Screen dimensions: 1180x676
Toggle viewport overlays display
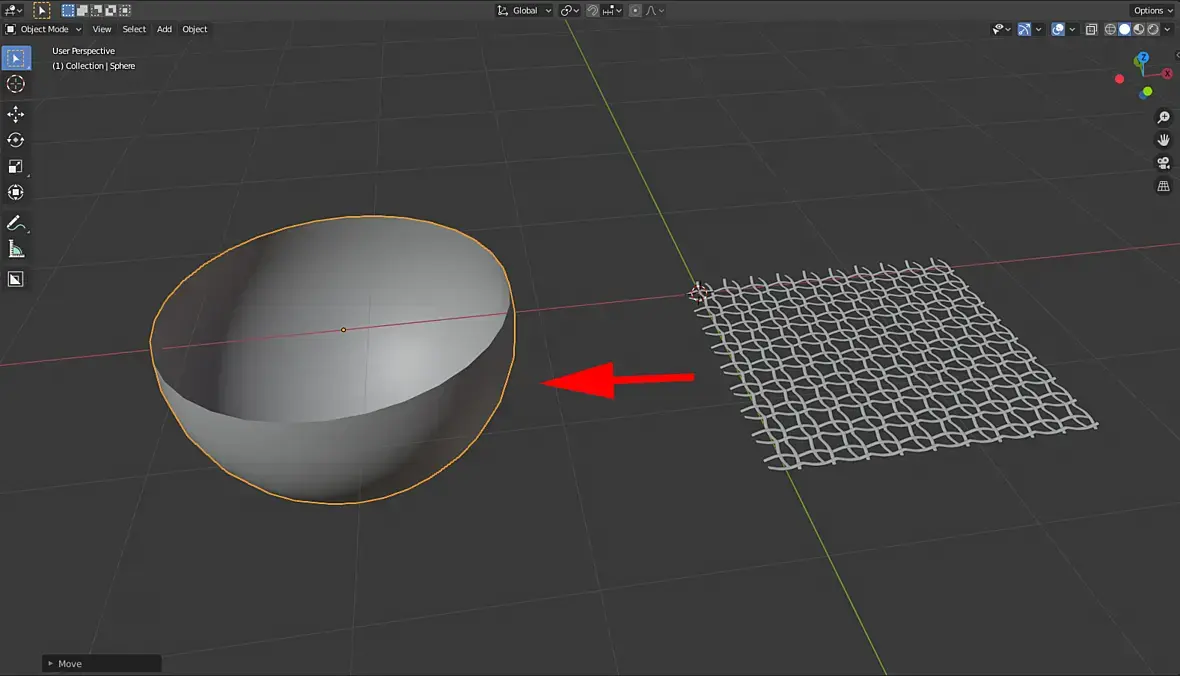click(x=1058, y=29)
